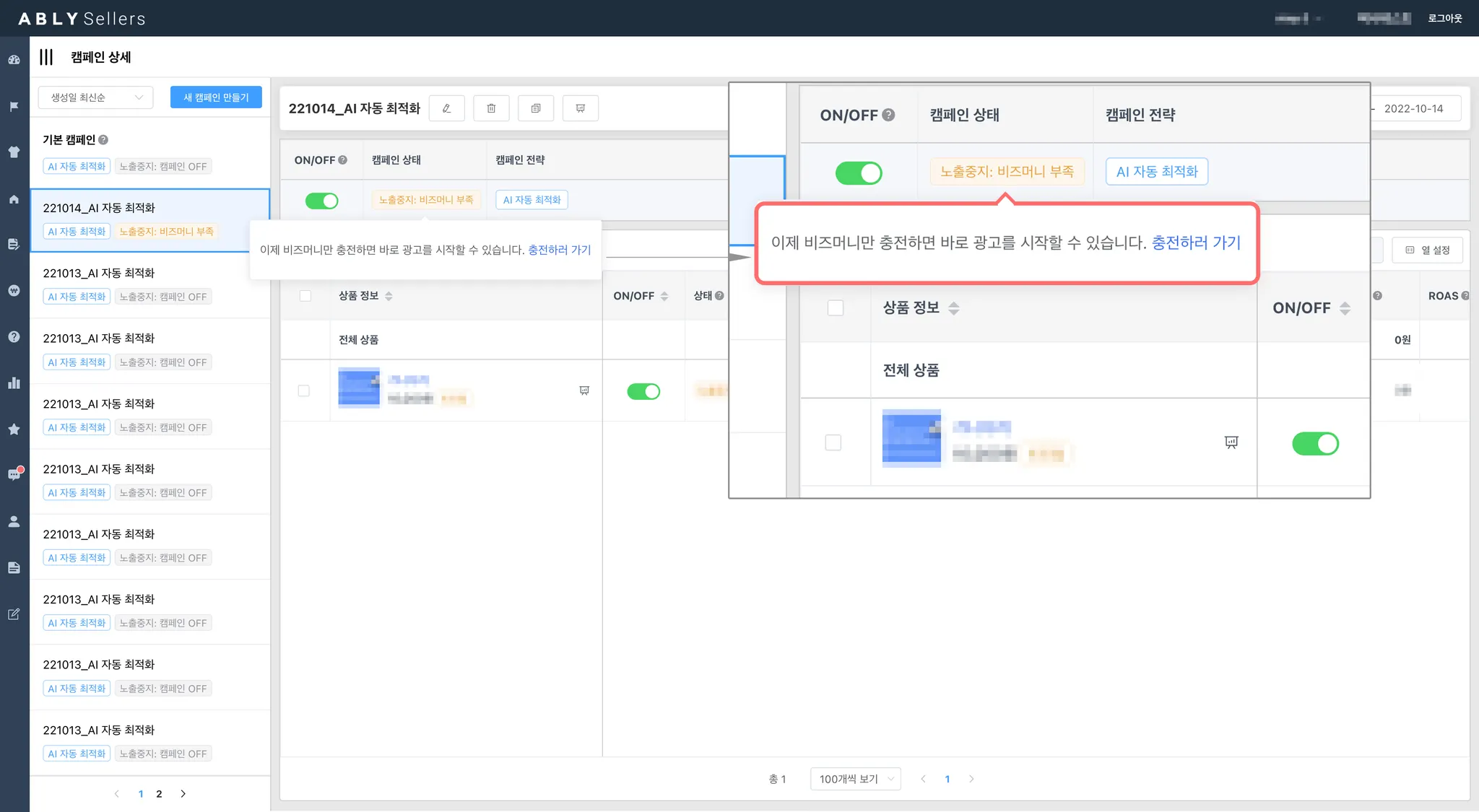Viewport: 1479px width, 812px height.
Task: Click the copy campaign icon button
Action: point(536,108)
